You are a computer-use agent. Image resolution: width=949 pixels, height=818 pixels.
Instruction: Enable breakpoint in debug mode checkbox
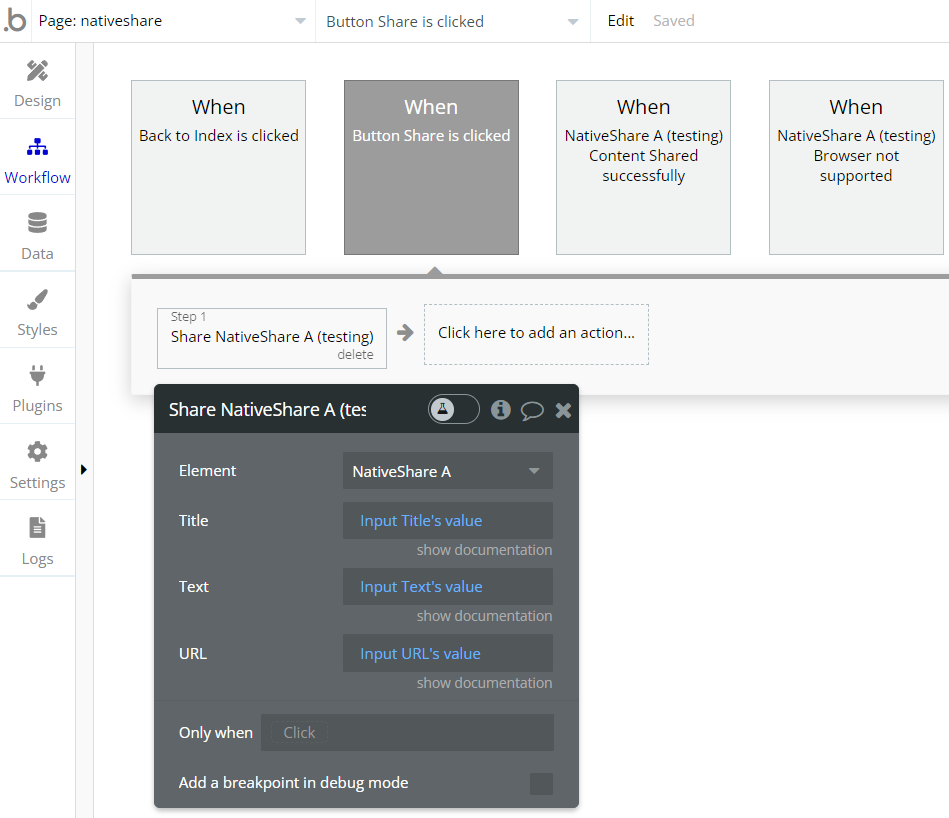541,784
